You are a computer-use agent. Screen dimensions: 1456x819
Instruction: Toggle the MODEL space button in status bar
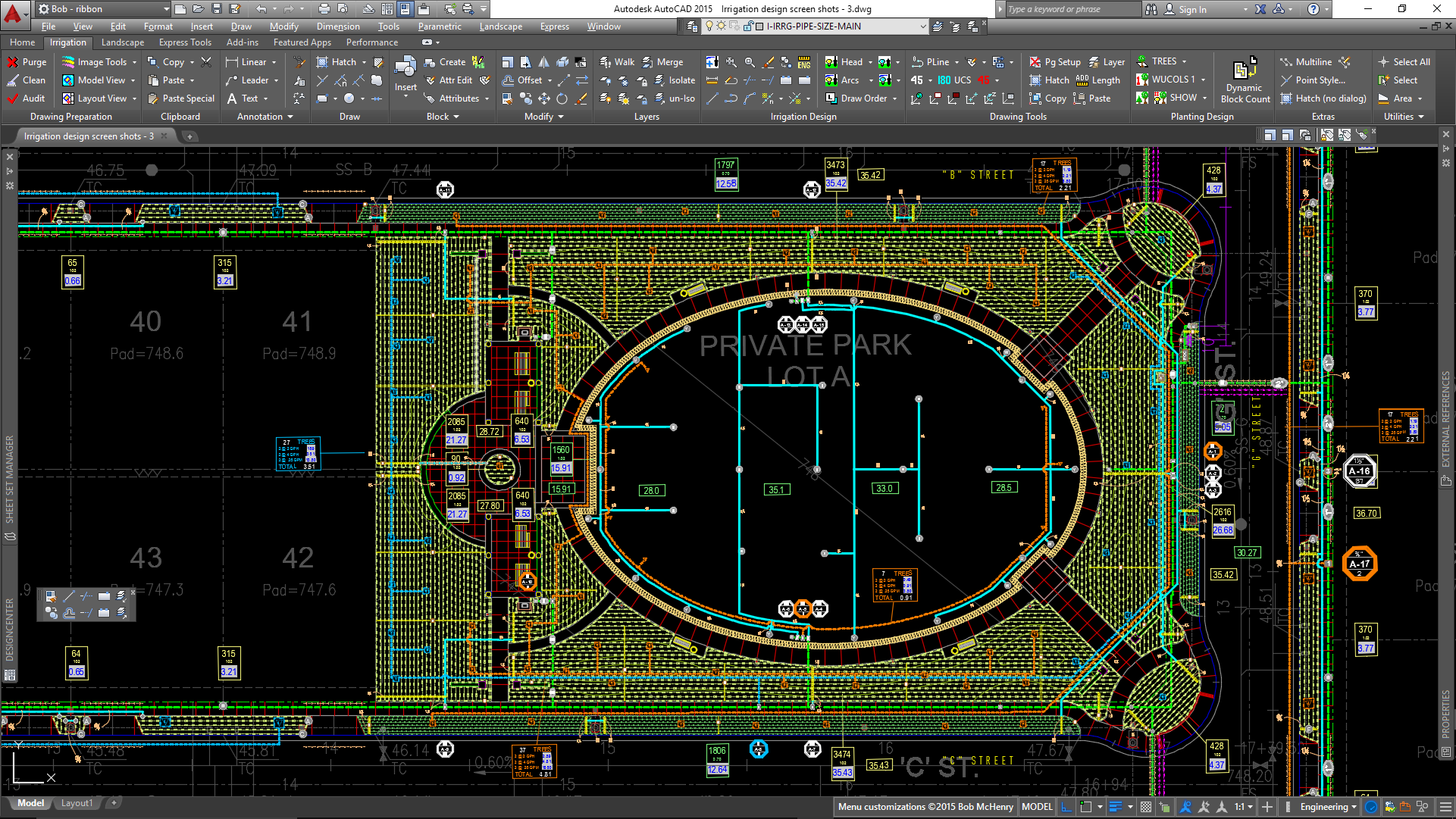click(x=1037, y=807)
